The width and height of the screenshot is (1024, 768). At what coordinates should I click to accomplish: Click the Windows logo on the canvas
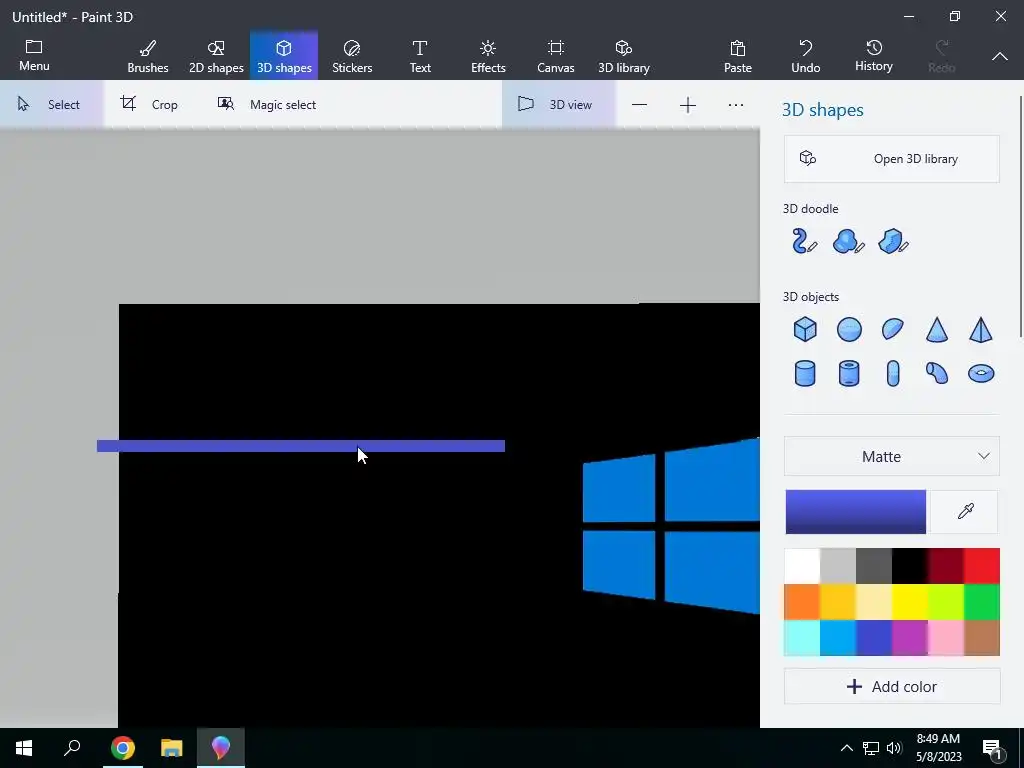coord(671,526)
